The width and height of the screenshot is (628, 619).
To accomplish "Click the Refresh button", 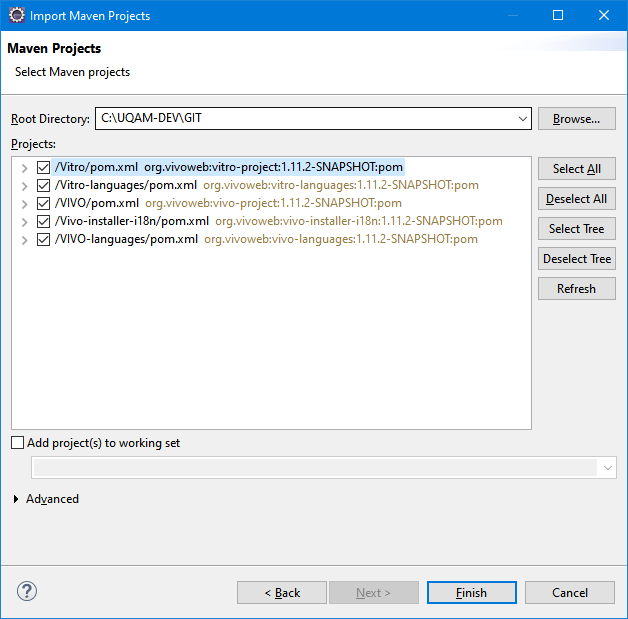I will [576, 289].
